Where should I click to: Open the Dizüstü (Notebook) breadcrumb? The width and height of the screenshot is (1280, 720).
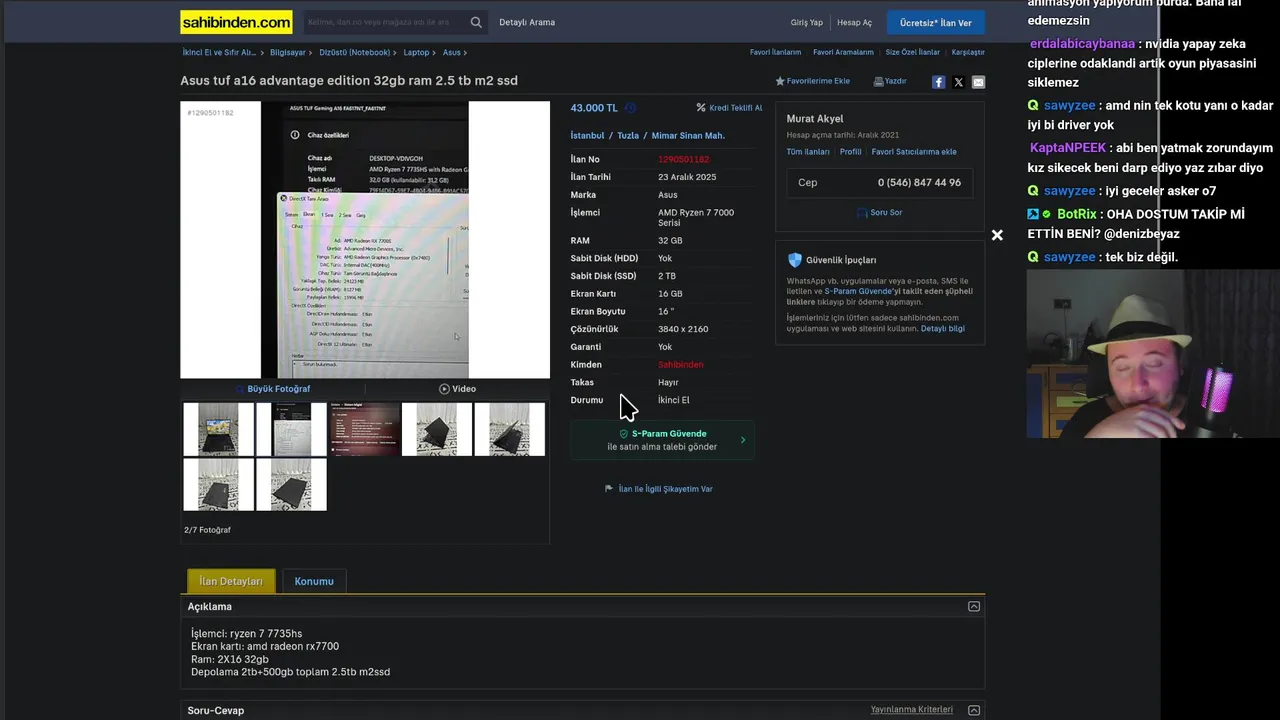(355, 52)
